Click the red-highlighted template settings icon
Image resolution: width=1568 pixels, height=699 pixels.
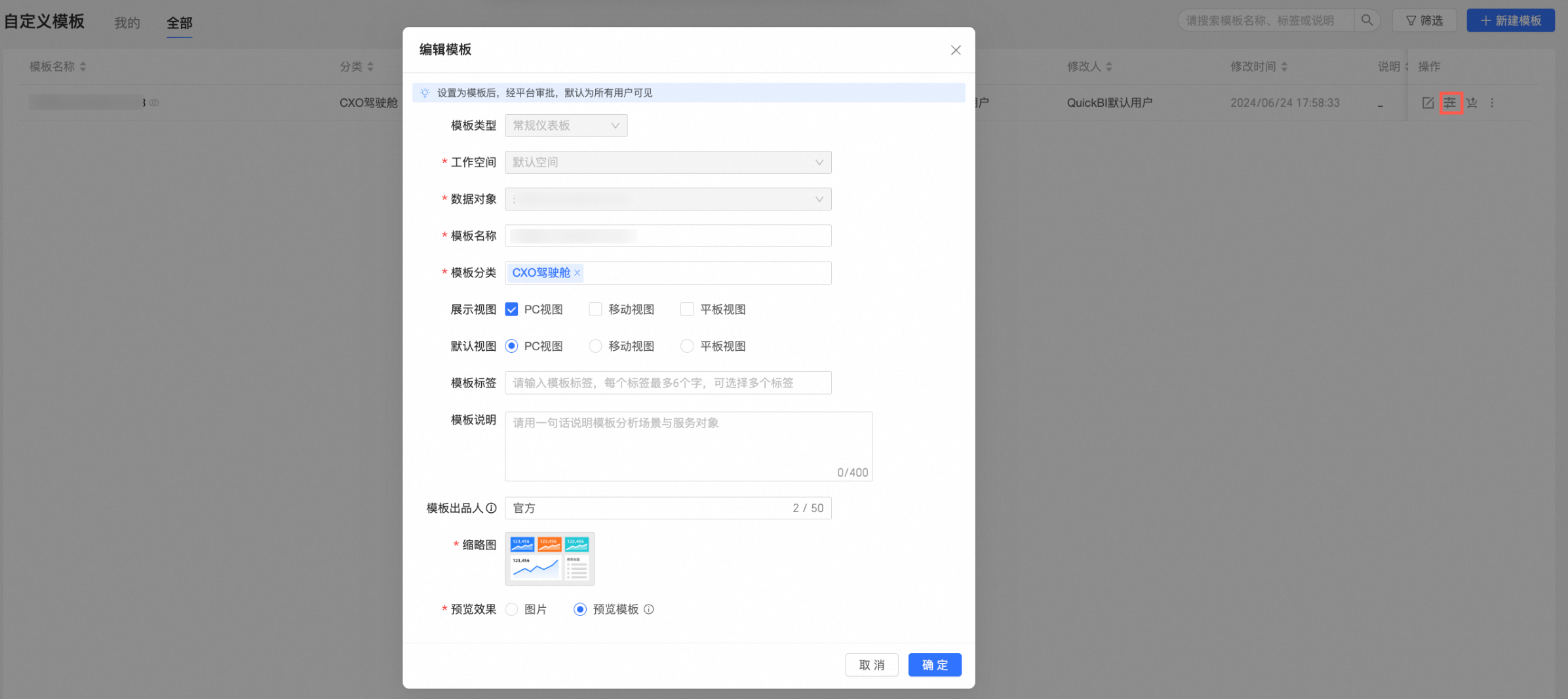1450,103
